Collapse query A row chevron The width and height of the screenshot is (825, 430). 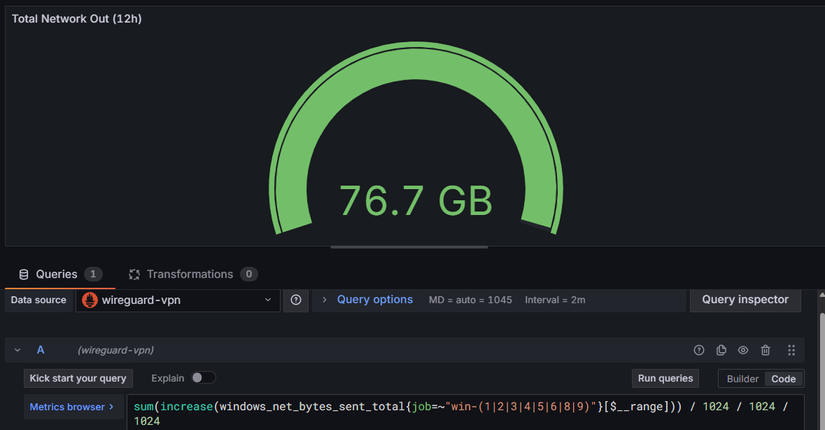(x=18, y=351)
